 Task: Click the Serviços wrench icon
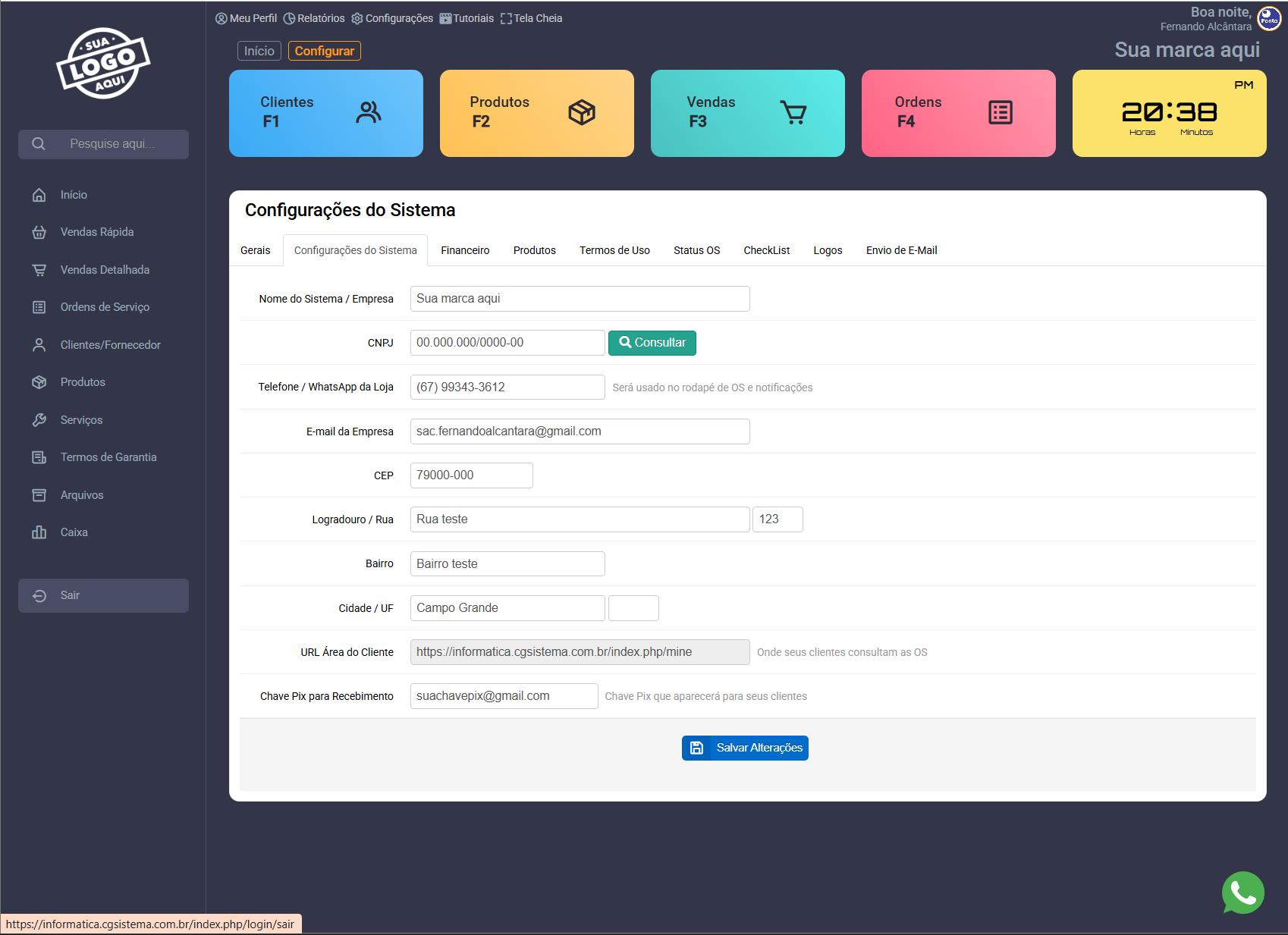[x=39, y=420]
